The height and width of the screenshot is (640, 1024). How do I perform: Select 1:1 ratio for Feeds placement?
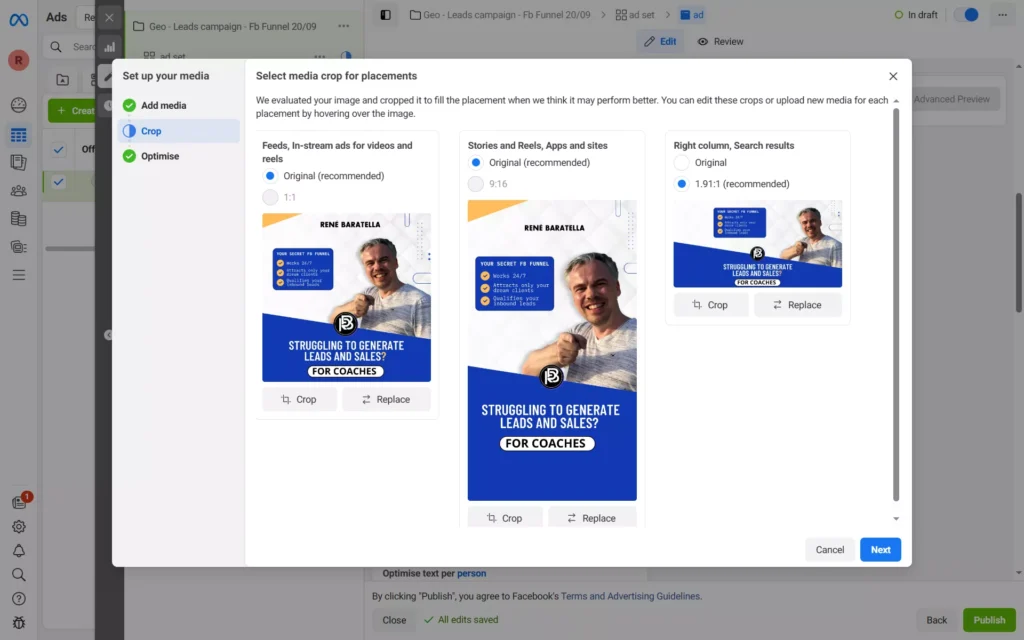[x=270, y=198]
